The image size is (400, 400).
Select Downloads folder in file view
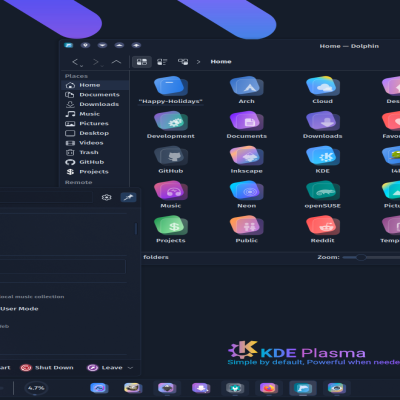[323, 121]
